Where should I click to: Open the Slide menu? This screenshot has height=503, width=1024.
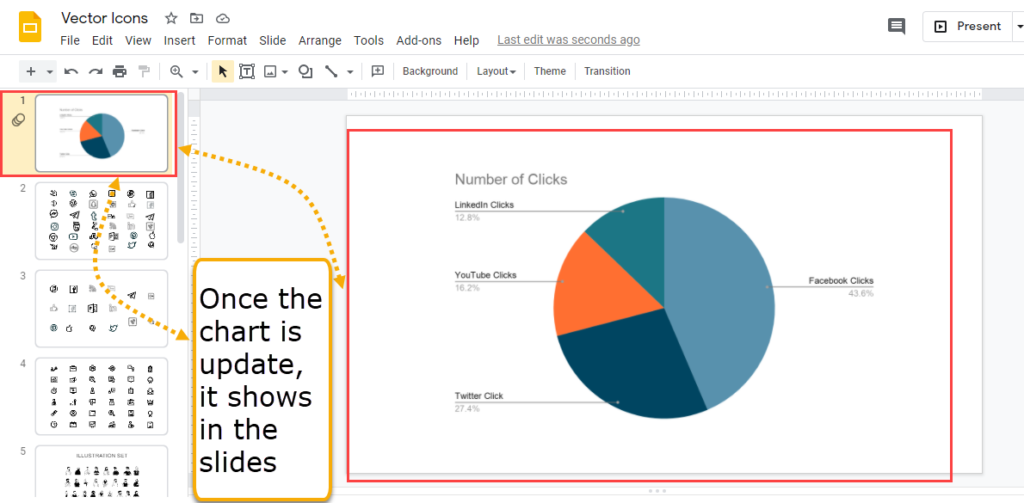(273, 41)
